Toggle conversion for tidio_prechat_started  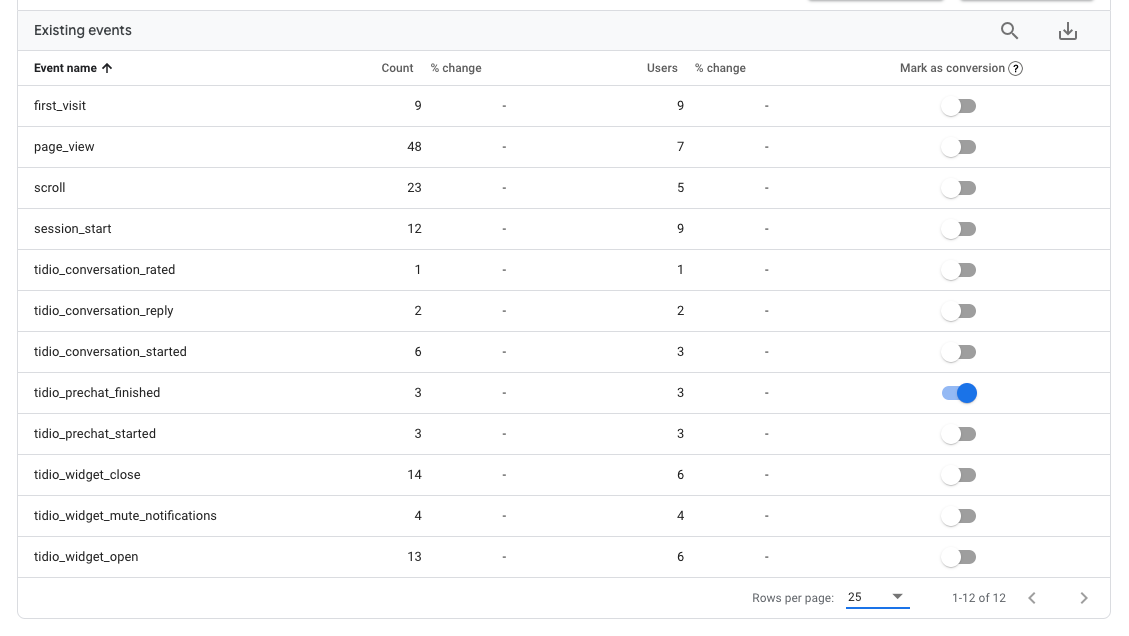pos(959,434)
